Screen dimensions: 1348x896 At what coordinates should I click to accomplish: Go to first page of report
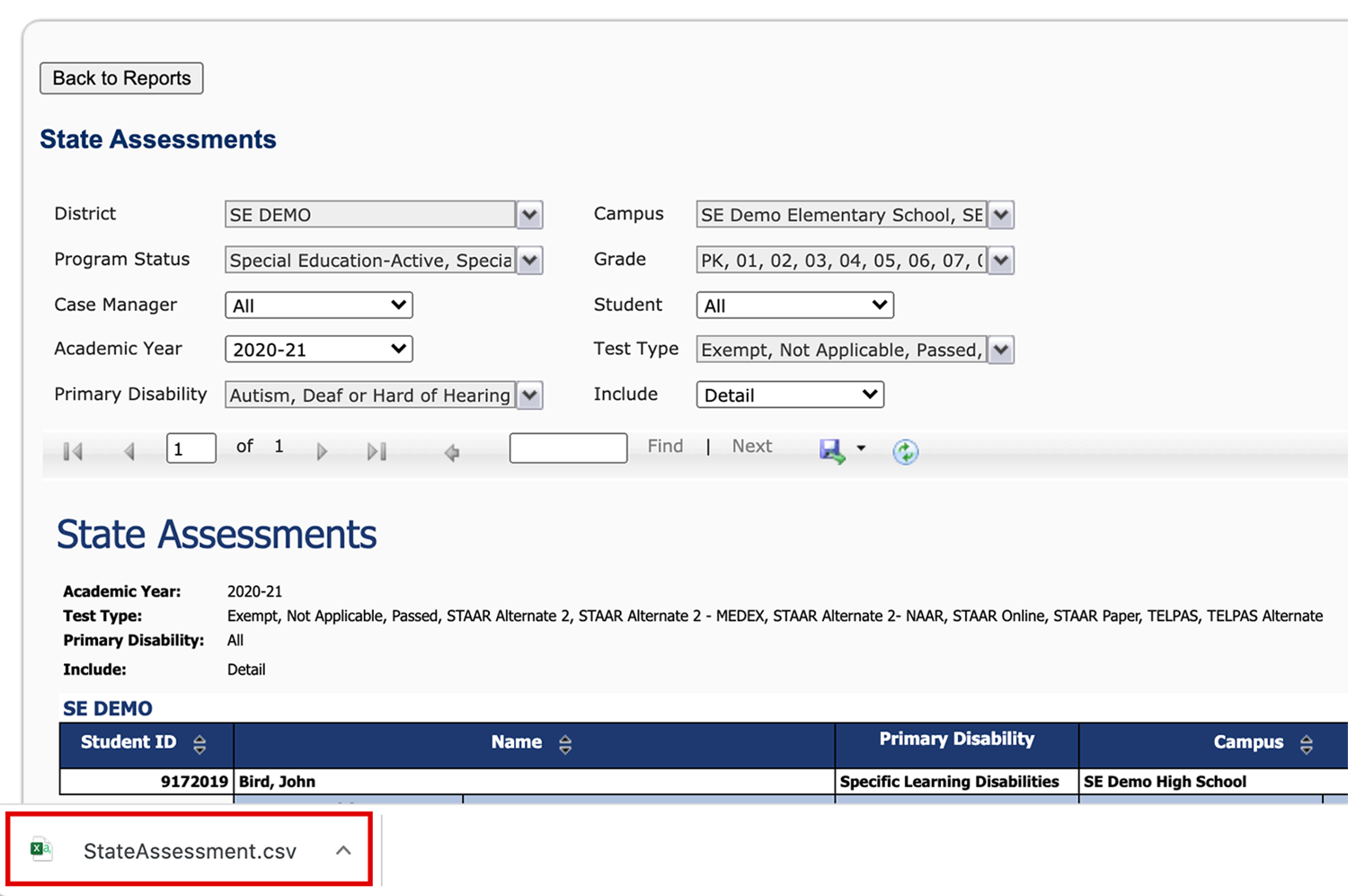[74, 451]
